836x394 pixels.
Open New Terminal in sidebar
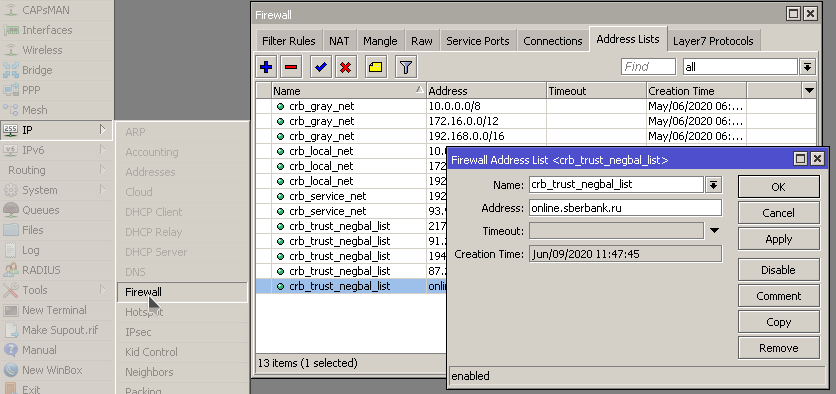57,310
